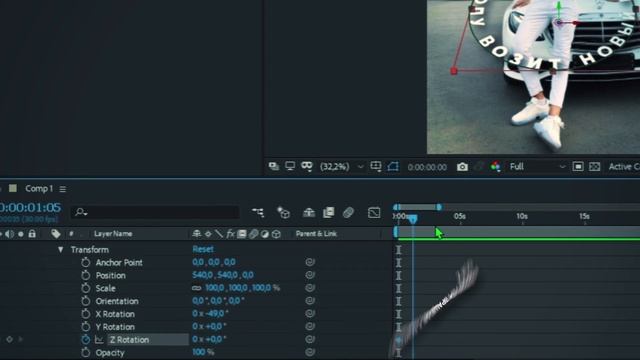
Task: Toggle mask and shape path visibility
Action: tap(393, 167)
